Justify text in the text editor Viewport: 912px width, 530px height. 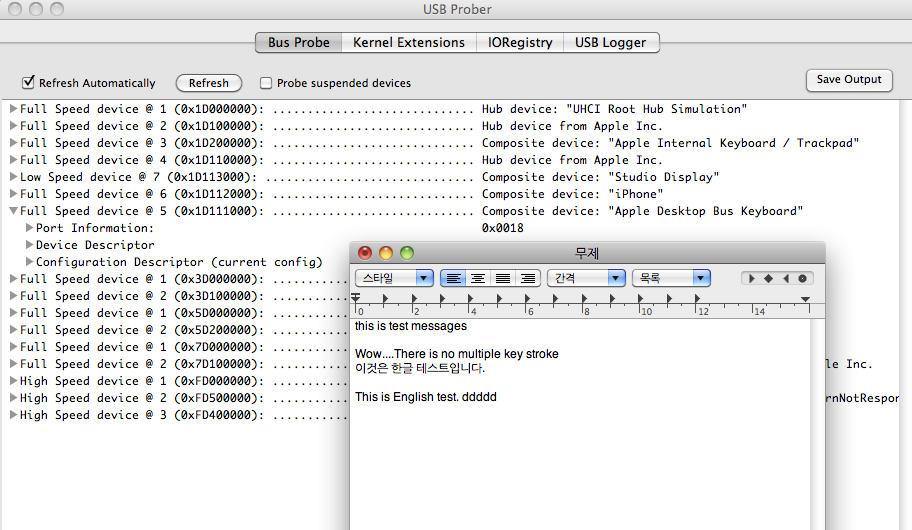tap(503, 278)
